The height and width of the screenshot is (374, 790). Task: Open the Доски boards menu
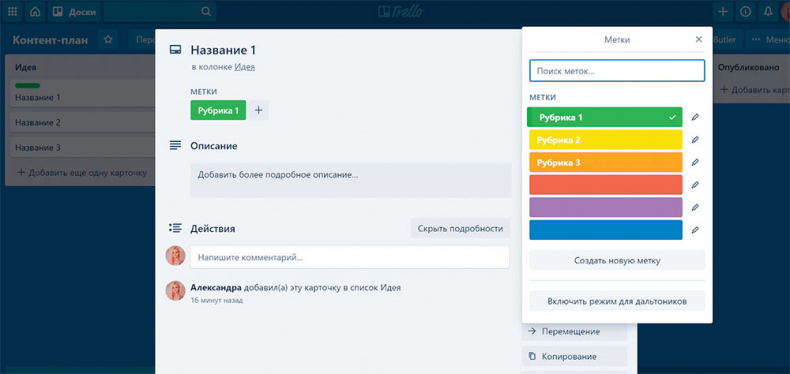(75, 12)
